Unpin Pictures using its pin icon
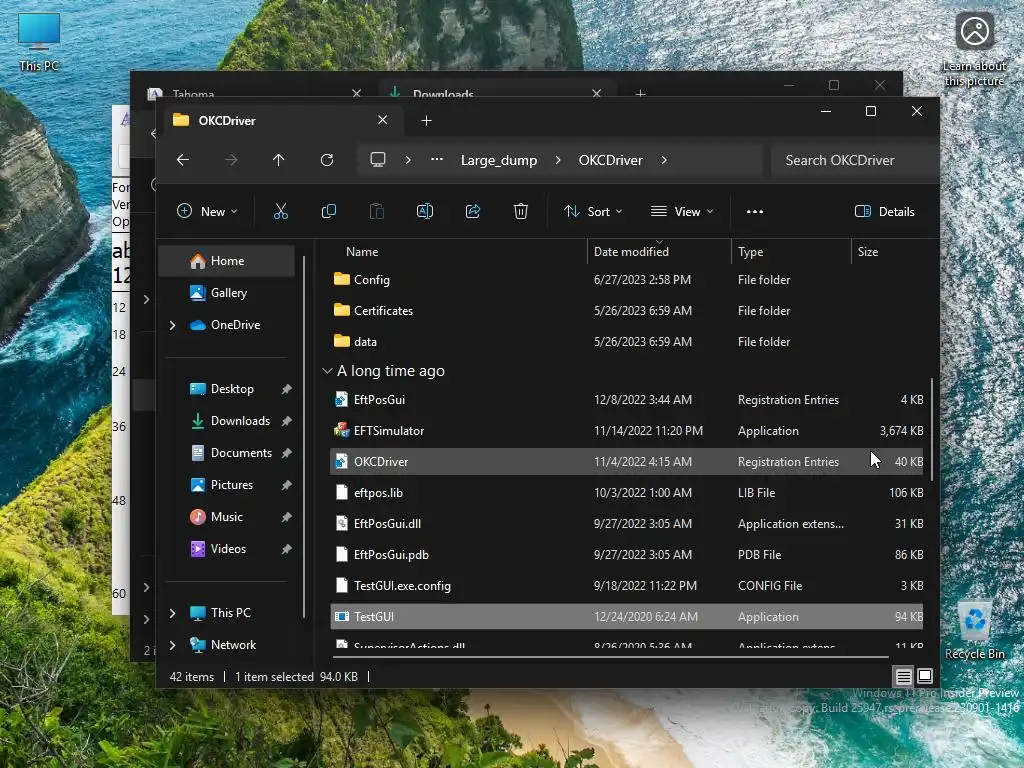 (x=286, y=485)
